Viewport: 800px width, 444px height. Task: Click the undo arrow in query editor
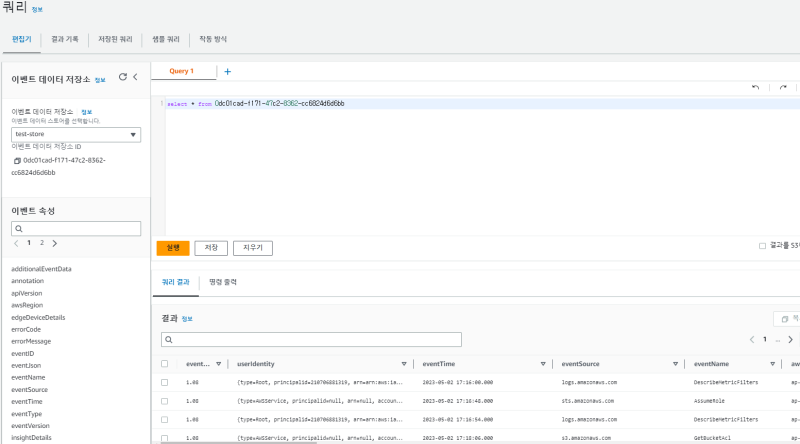click(x=755, y=88)
